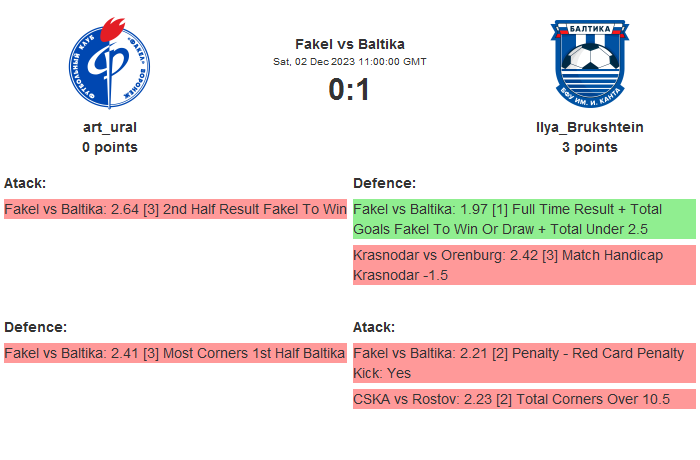
Task: Click the Defence heading above the Most Corners bet
Action: [35, 327]
